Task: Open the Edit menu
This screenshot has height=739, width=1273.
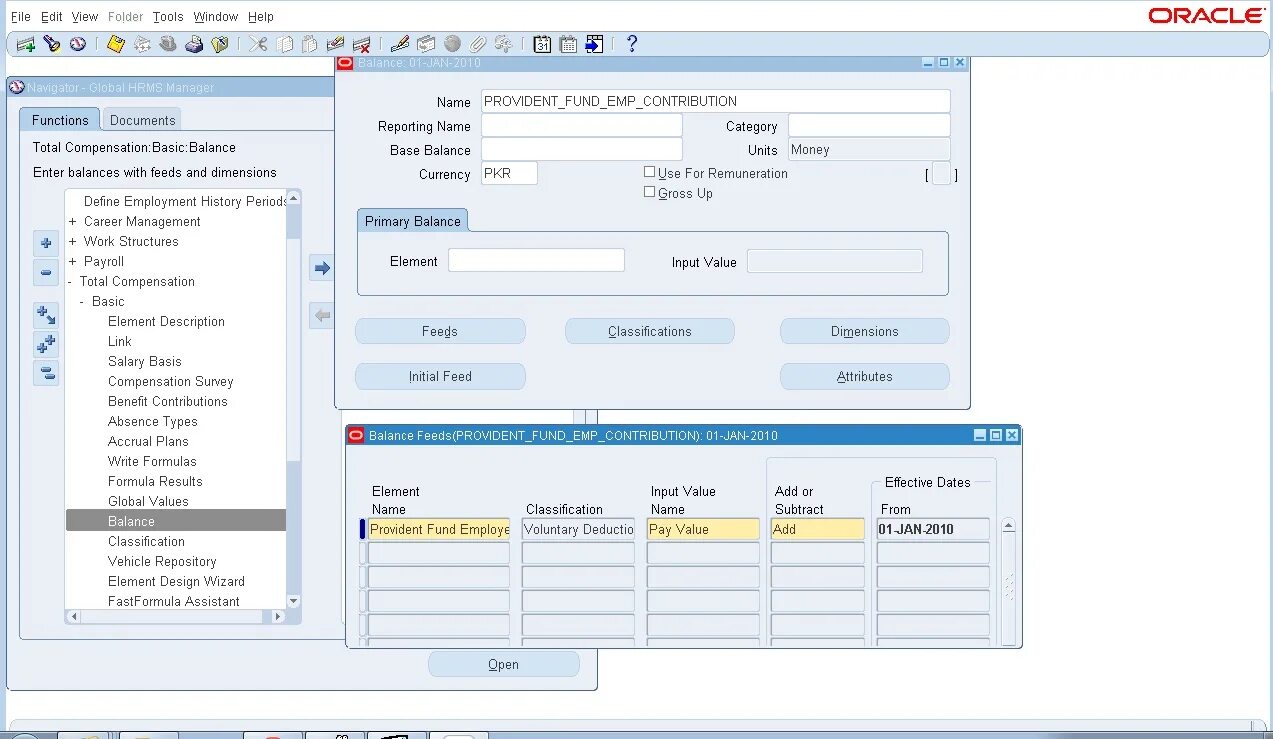Action: [52, 16]
